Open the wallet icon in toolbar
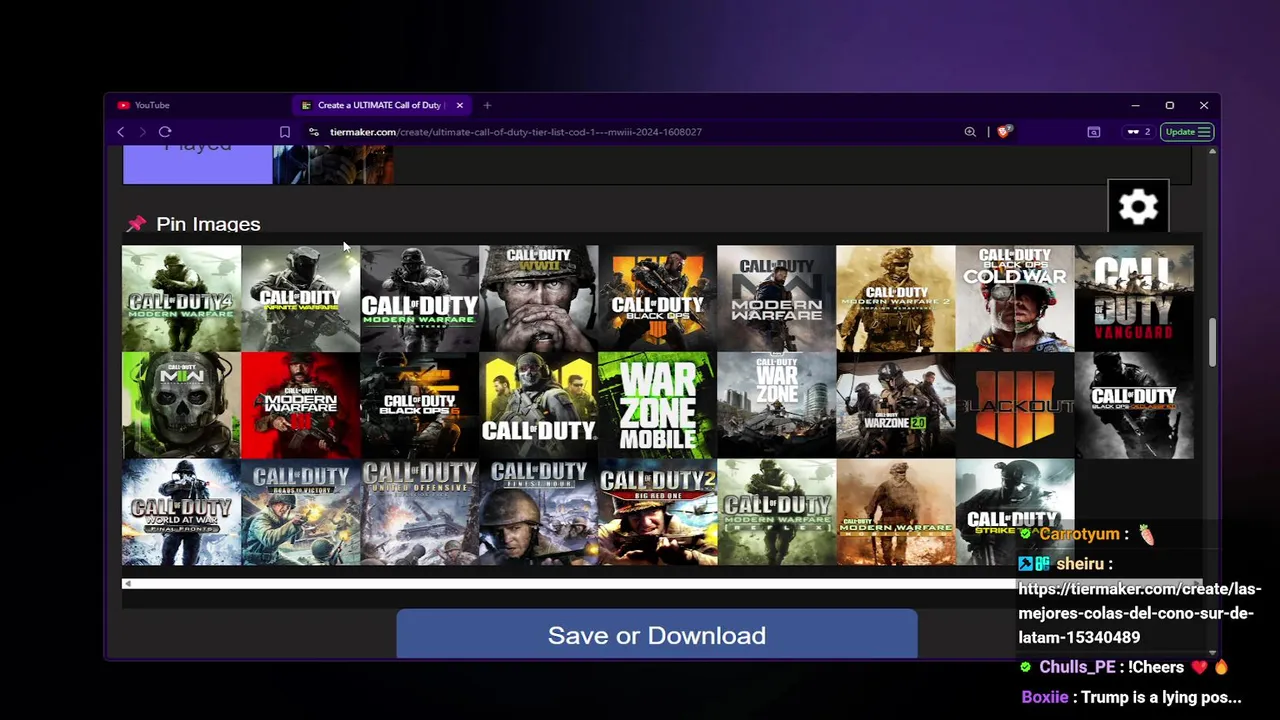The height and width of the screenshot is (720, 1280). [1094, 132]
